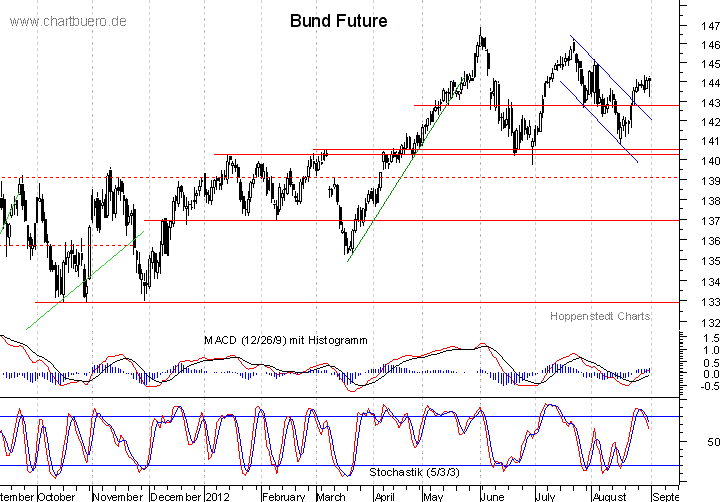Select 'December' on the time axis

pos(176,496)
